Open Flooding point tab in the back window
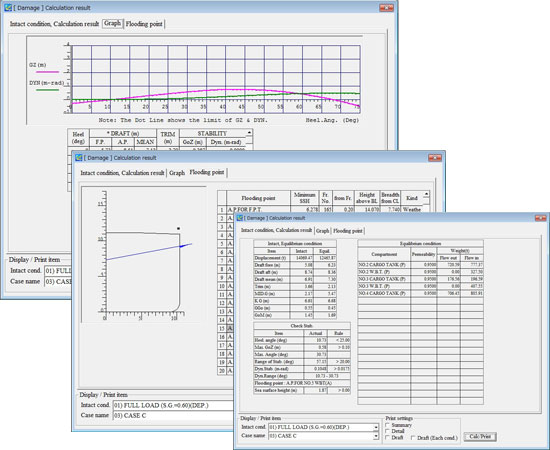 (144, 24)
